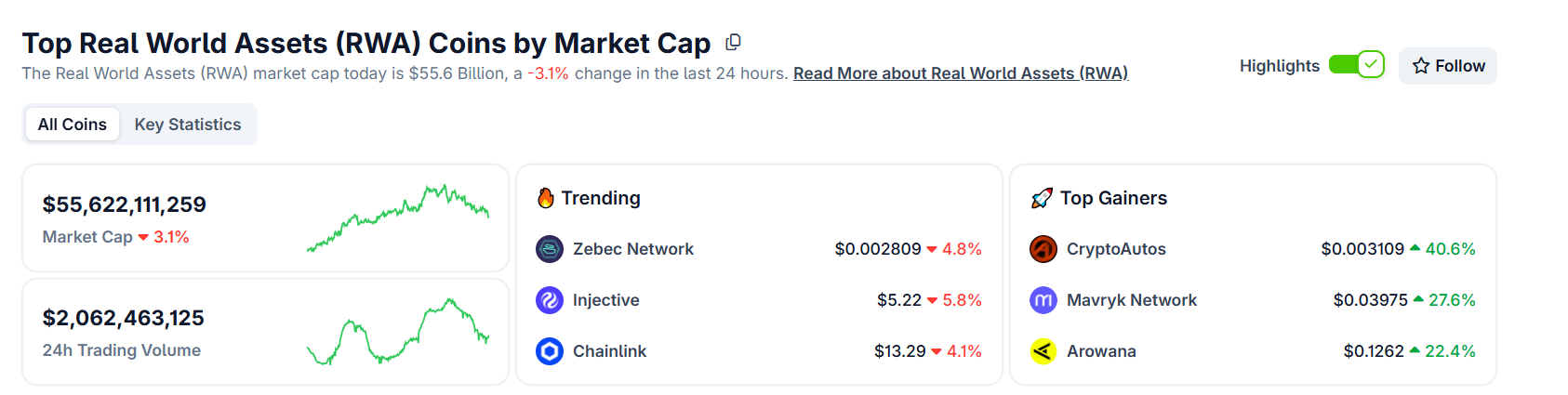Click the Chainlink coin logo
The image size is (1568, 395).
tap(550, 351)
